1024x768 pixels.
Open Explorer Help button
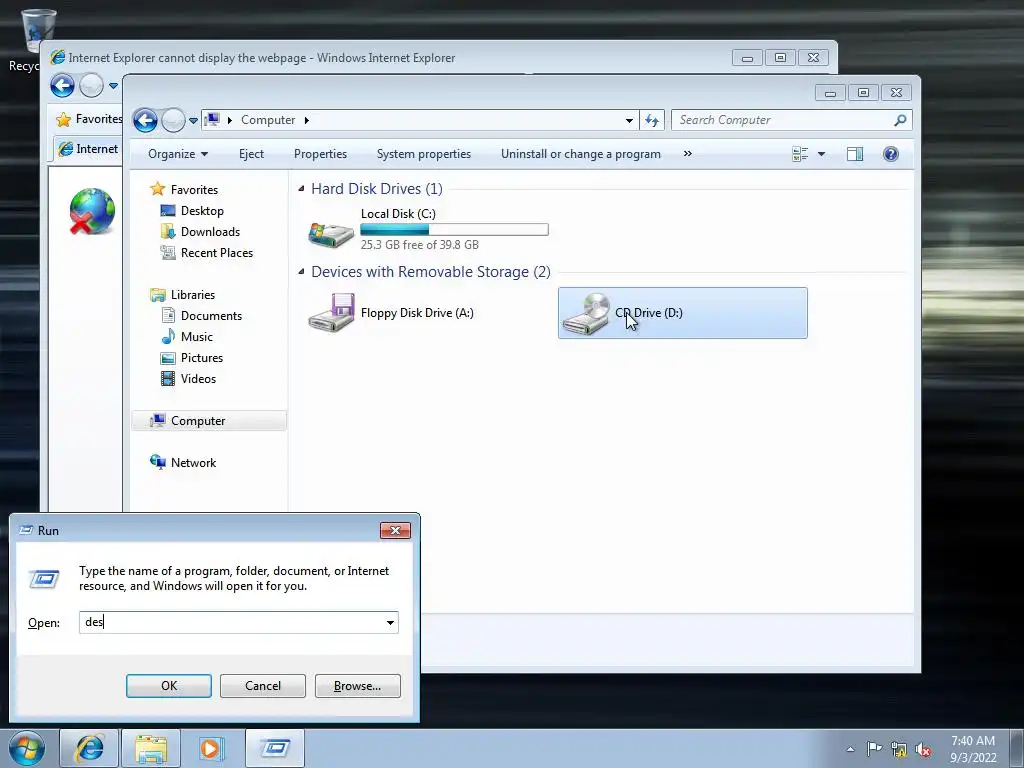[891, 154]
